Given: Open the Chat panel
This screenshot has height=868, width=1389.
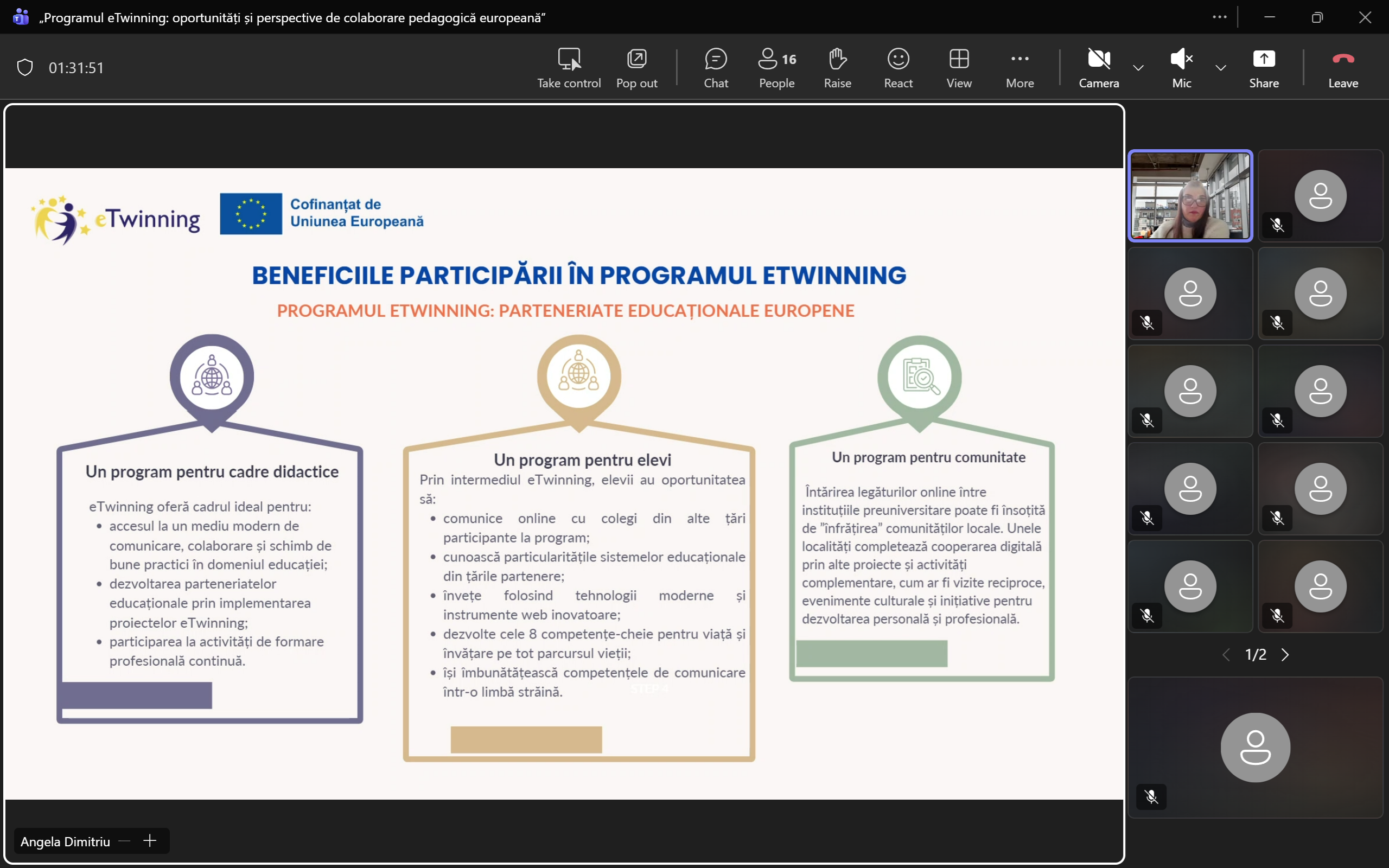Looking at the screenshot, I should point(716,68).
